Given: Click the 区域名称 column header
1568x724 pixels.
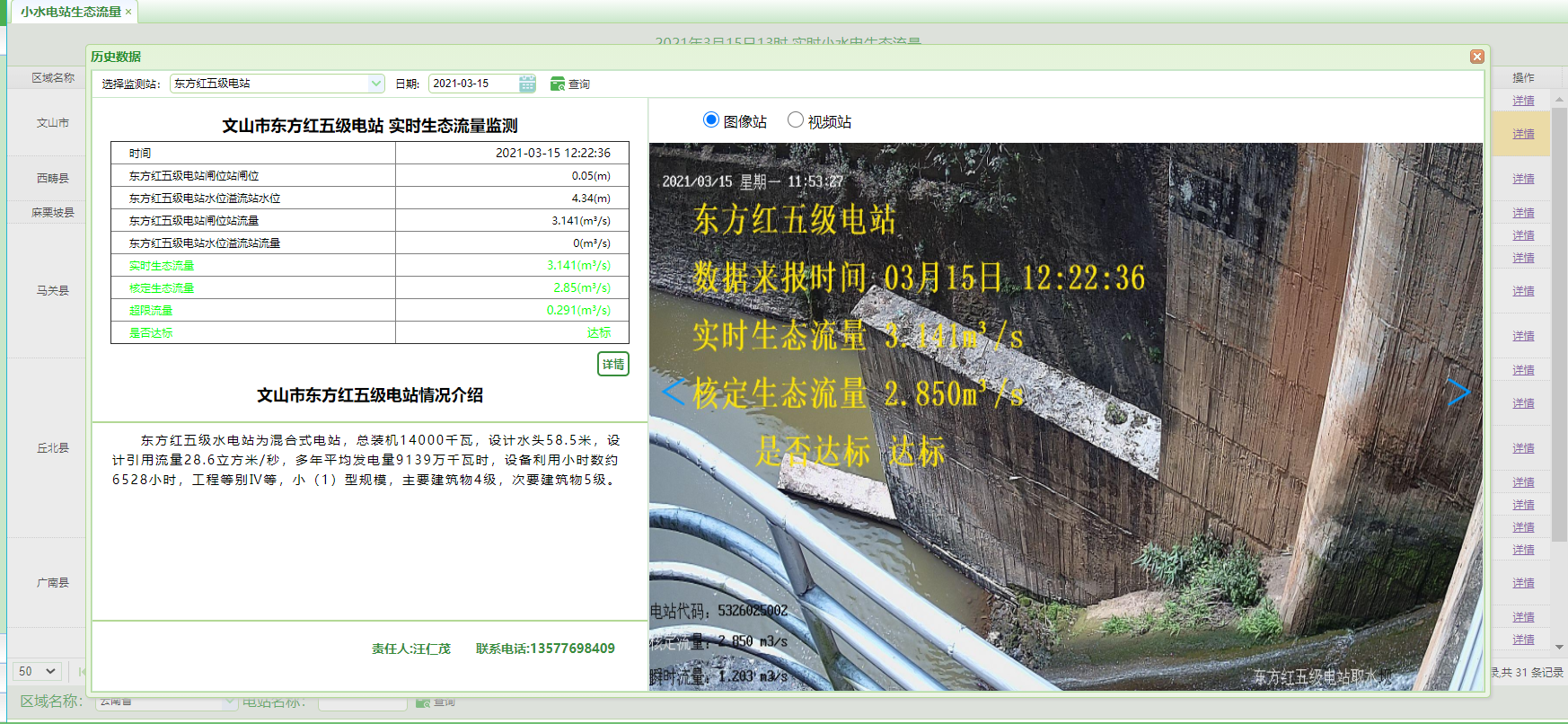Looking at the screenshot, I should [53, 78].
